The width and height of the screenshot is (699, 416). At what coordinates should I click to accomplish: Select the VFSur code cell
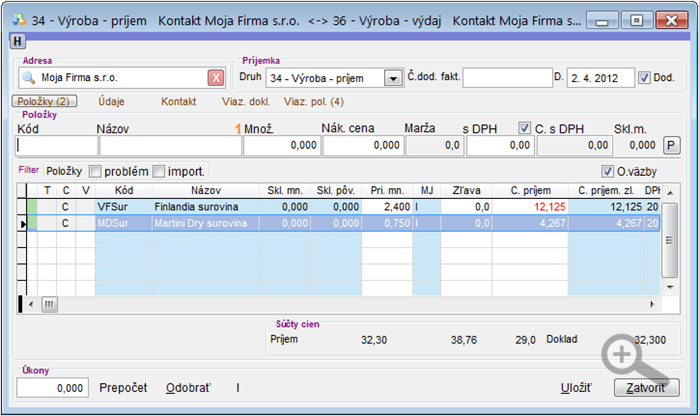123,207
